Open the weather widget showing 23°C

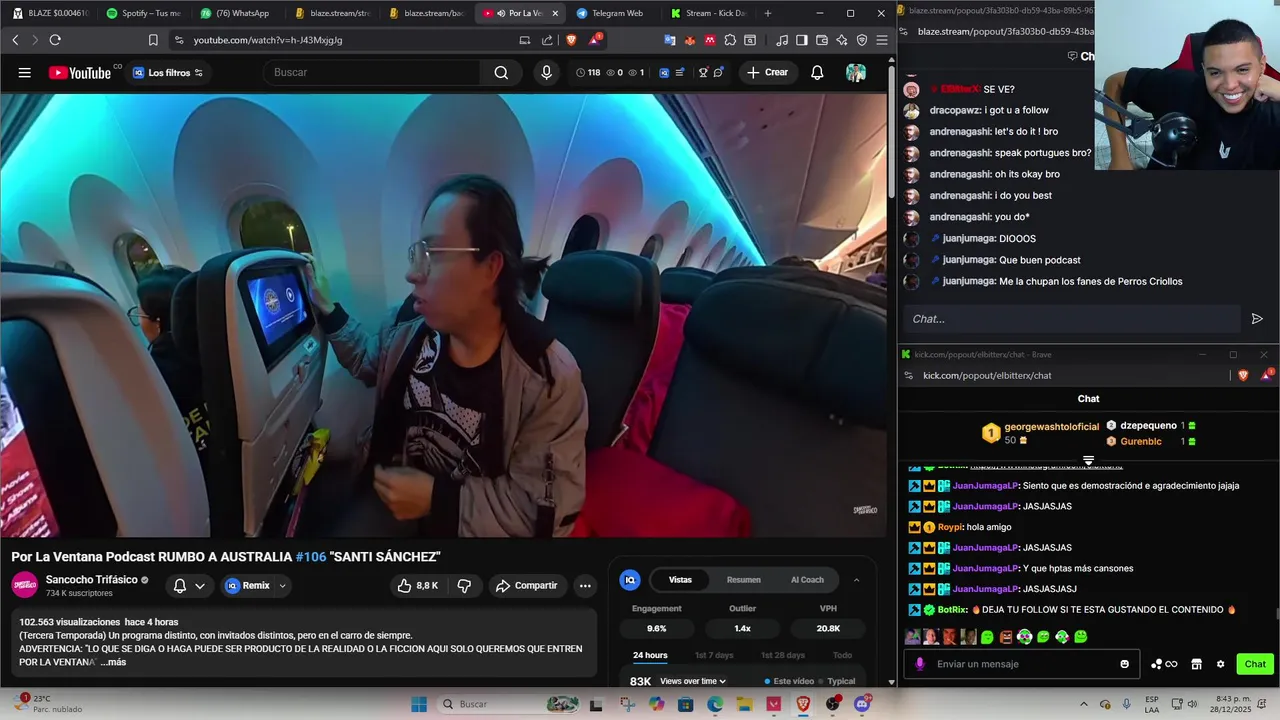pos(50,704)
